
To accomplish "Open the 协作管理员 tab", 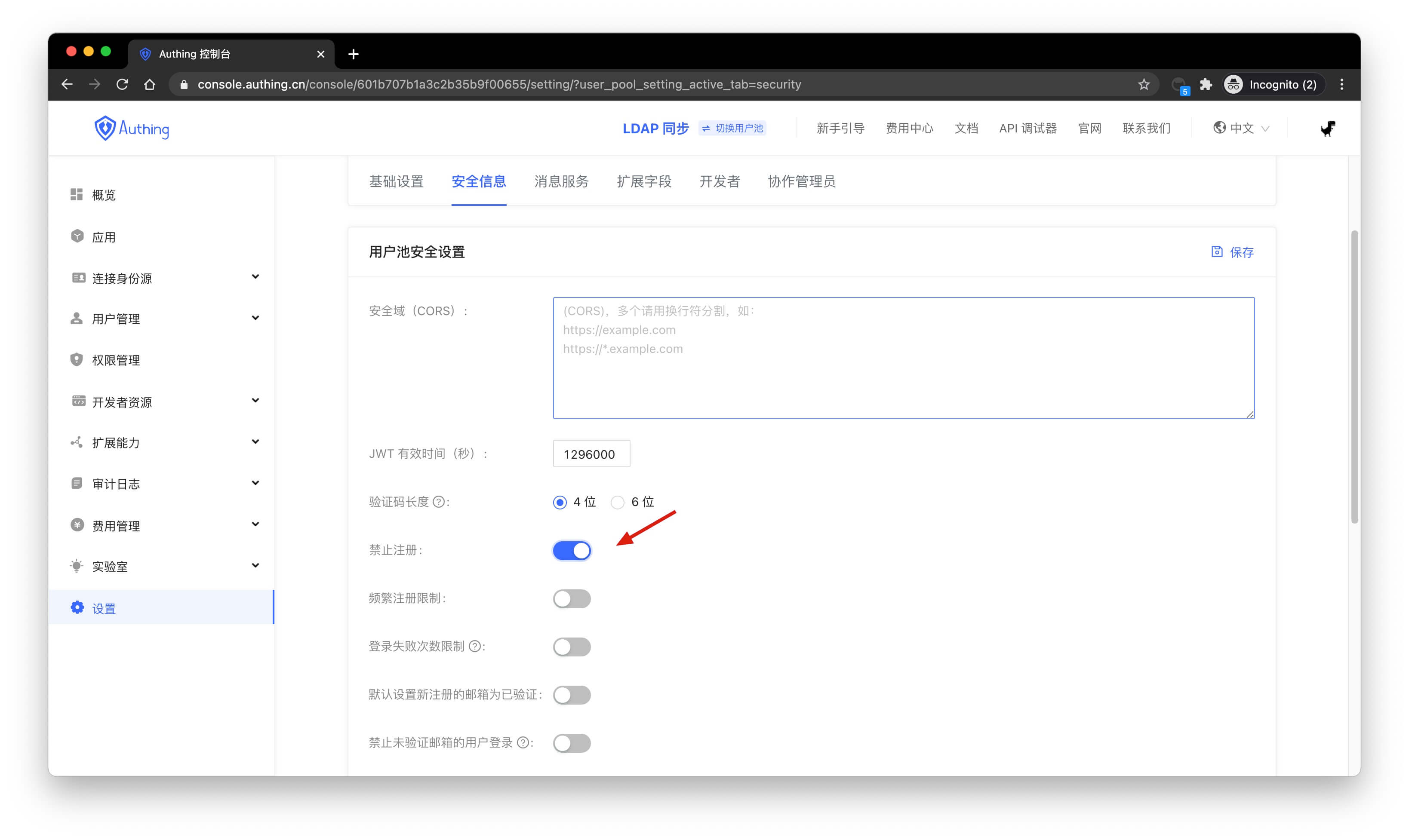I will (801, 182).
